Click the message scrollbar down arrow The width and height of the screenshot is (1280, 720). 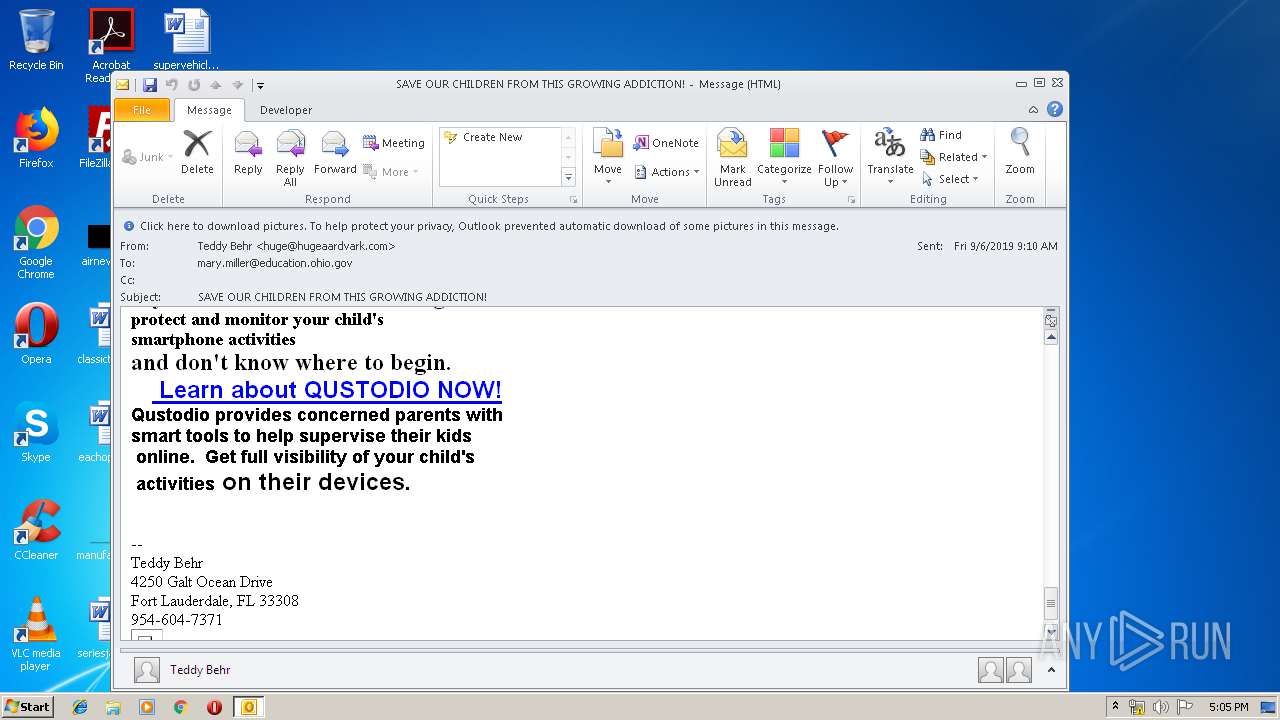click(1051, 632)
